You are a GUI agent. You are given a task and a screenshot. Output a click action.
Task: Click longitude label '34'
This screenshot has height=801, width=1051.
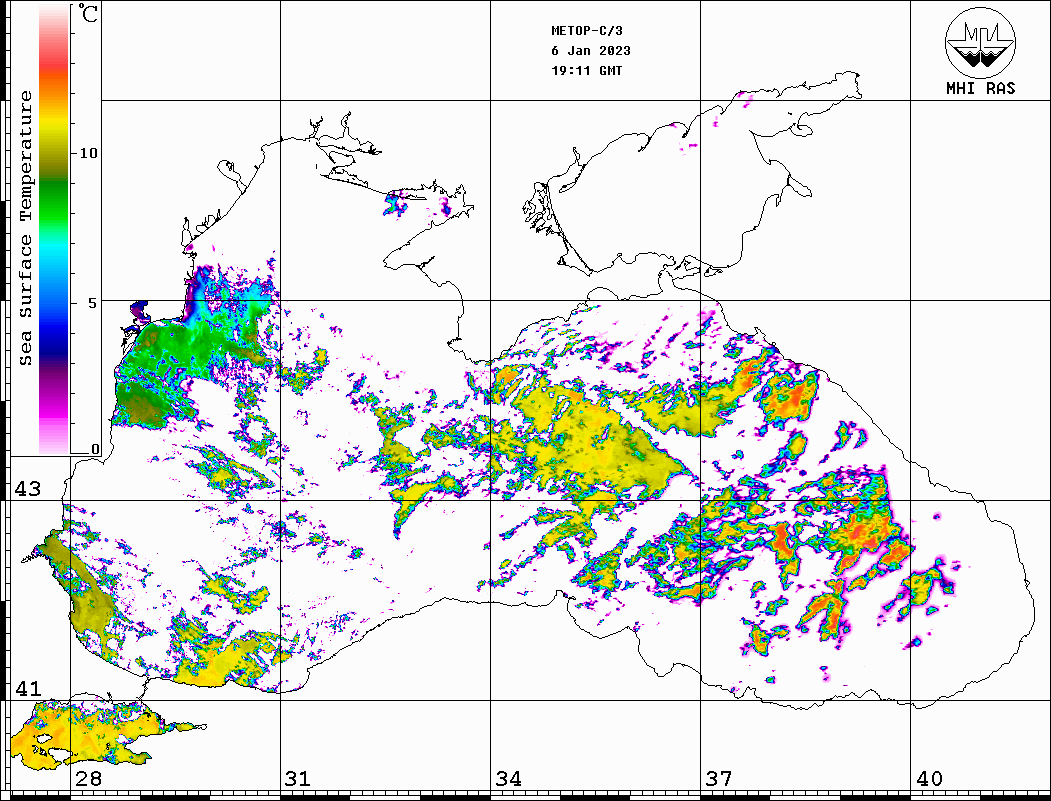tap(508, 779)
